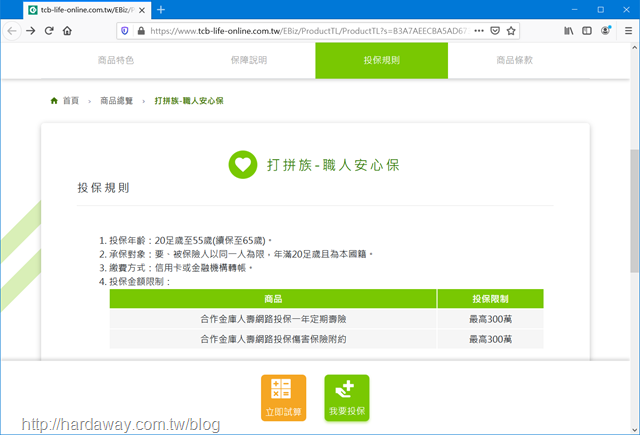Select the 投保規則 tab

coord(382,60)
